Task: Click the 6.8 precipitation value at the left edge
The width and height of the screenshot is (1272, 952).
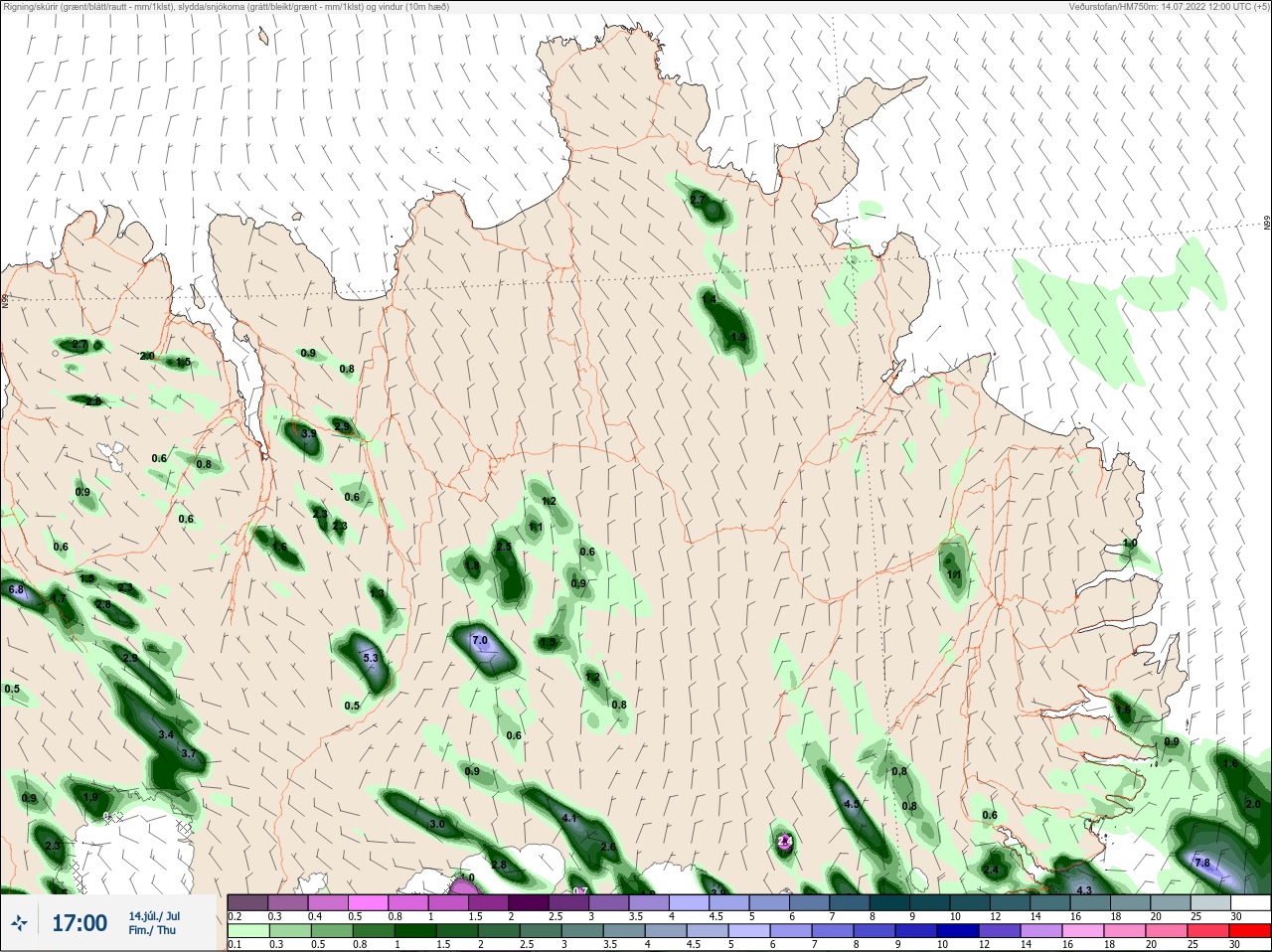Action: [x=16, y=590]
